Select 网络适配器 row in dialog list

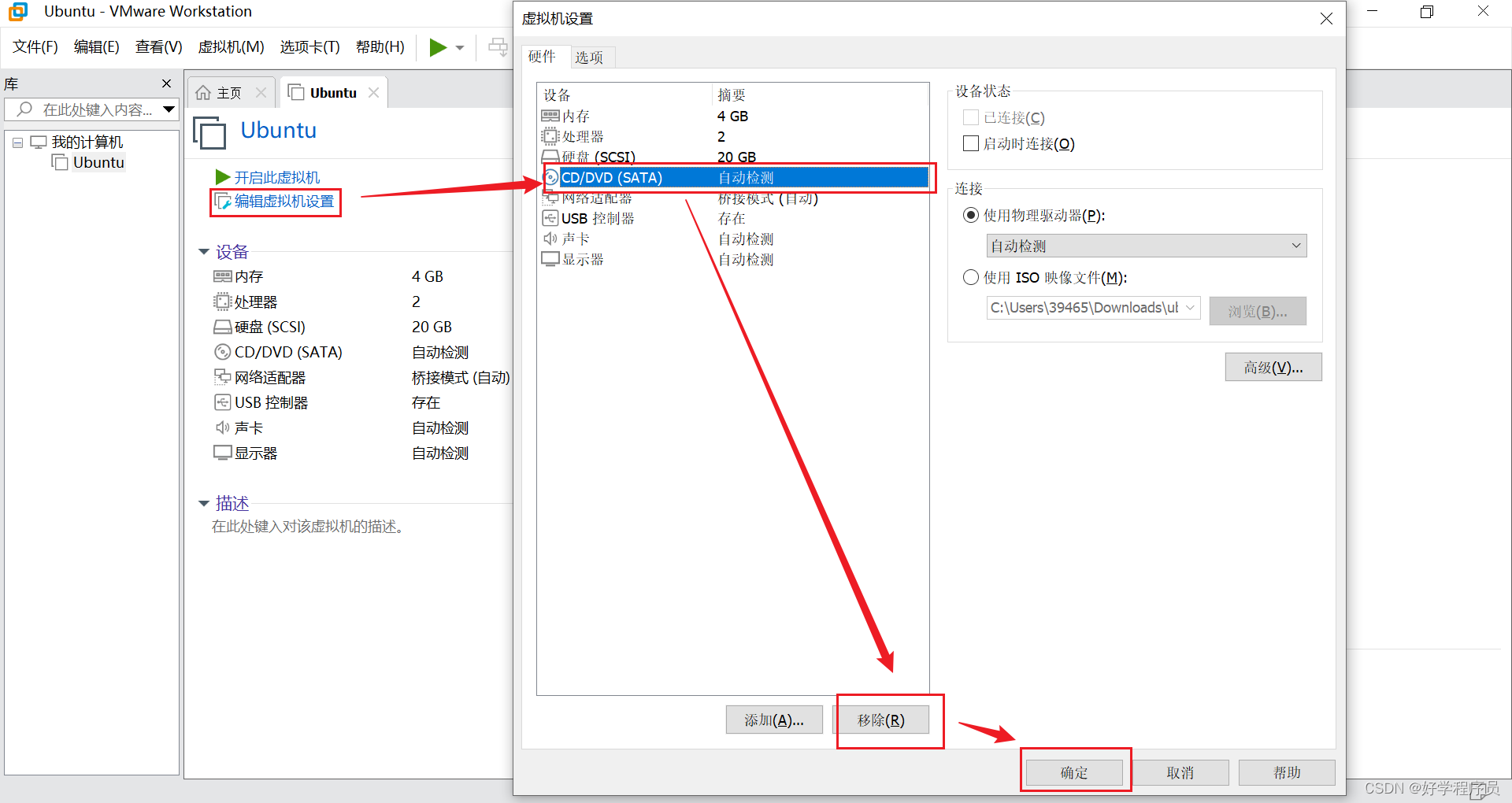[x=732, y=198]
